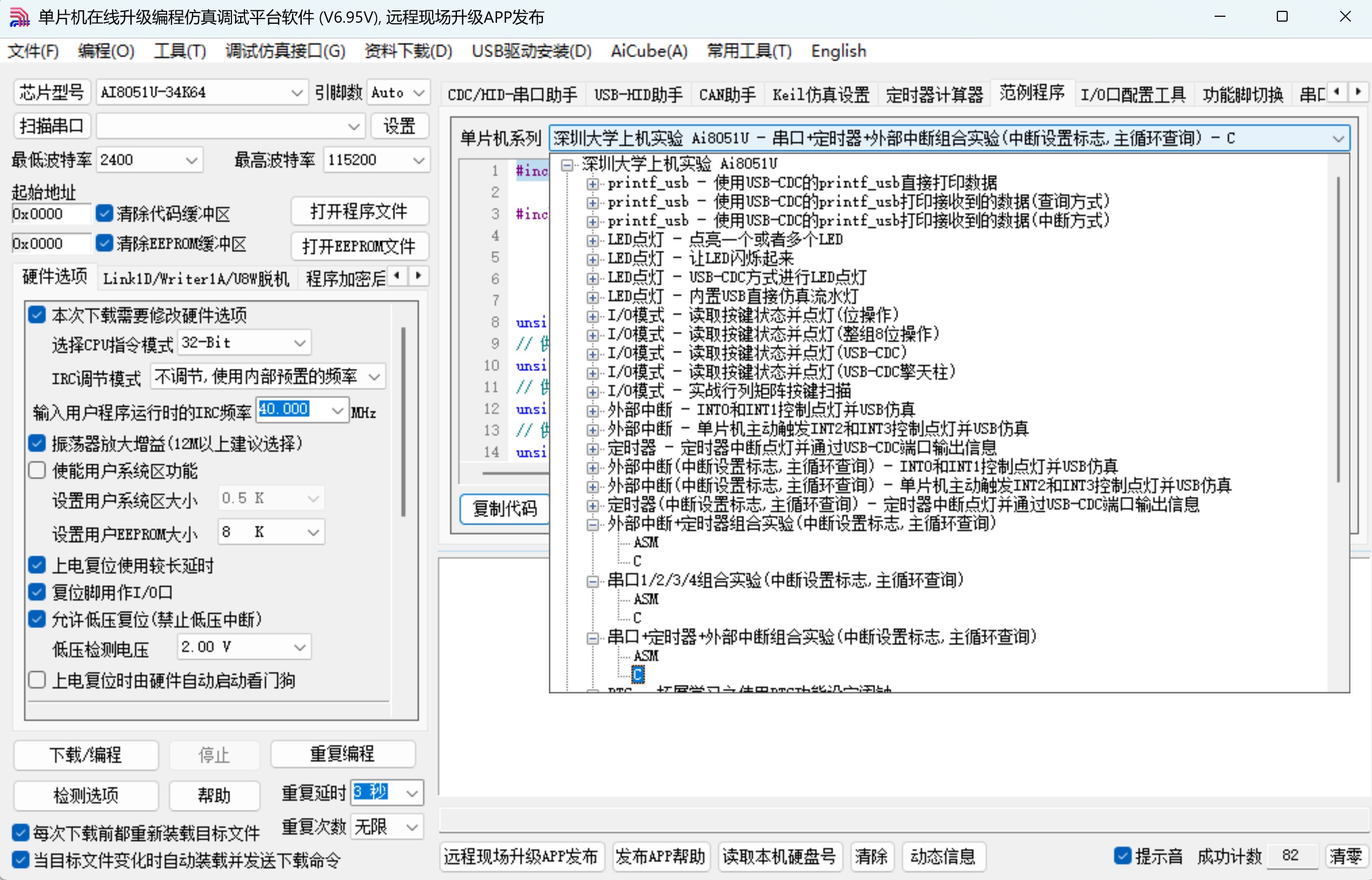The image size is (1372, 880).
Task: Click 复制代码 button
Action: [505, 508]
